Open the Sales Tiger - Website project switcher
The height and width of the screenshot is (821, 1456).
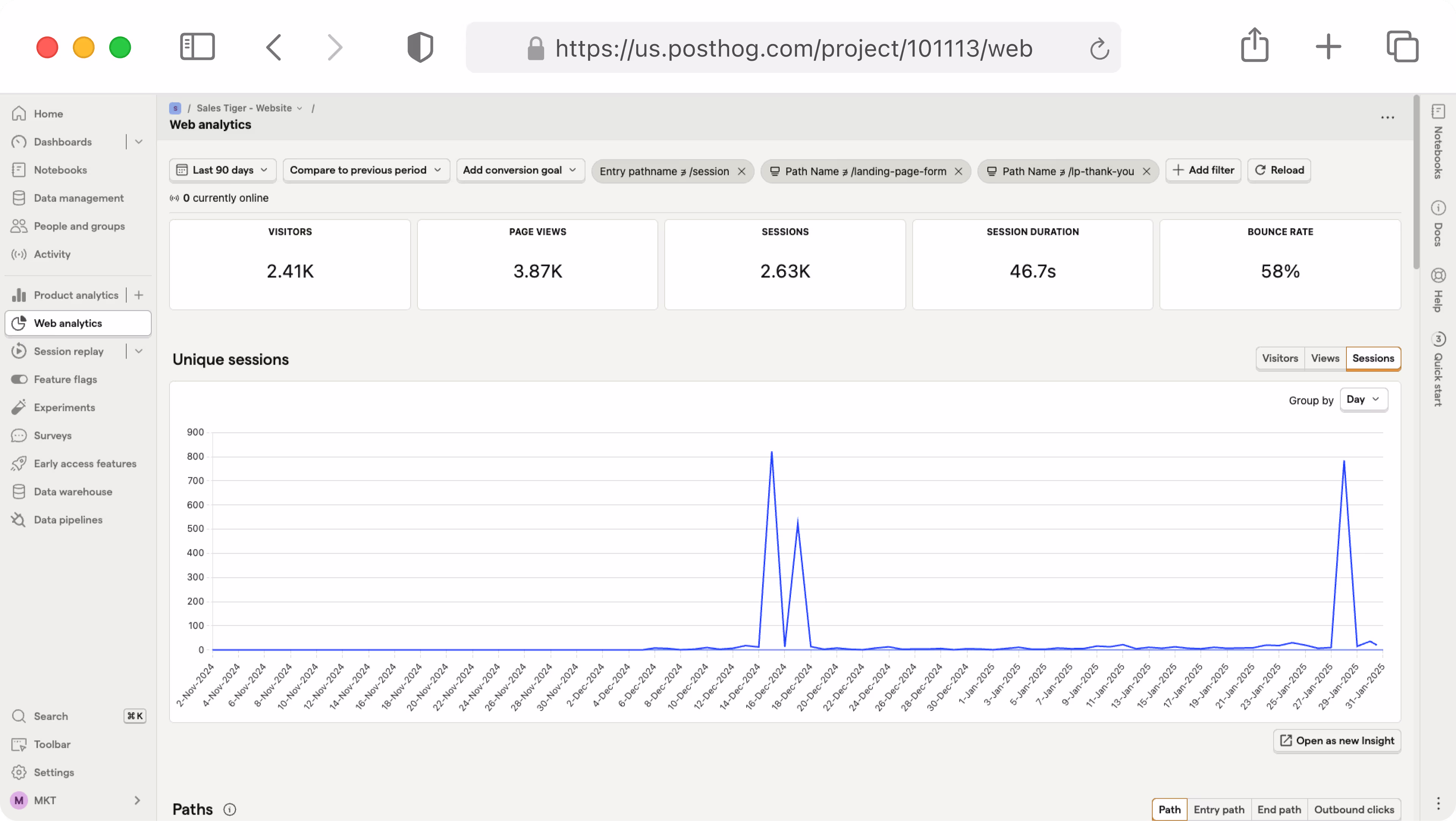click(249, 108)
